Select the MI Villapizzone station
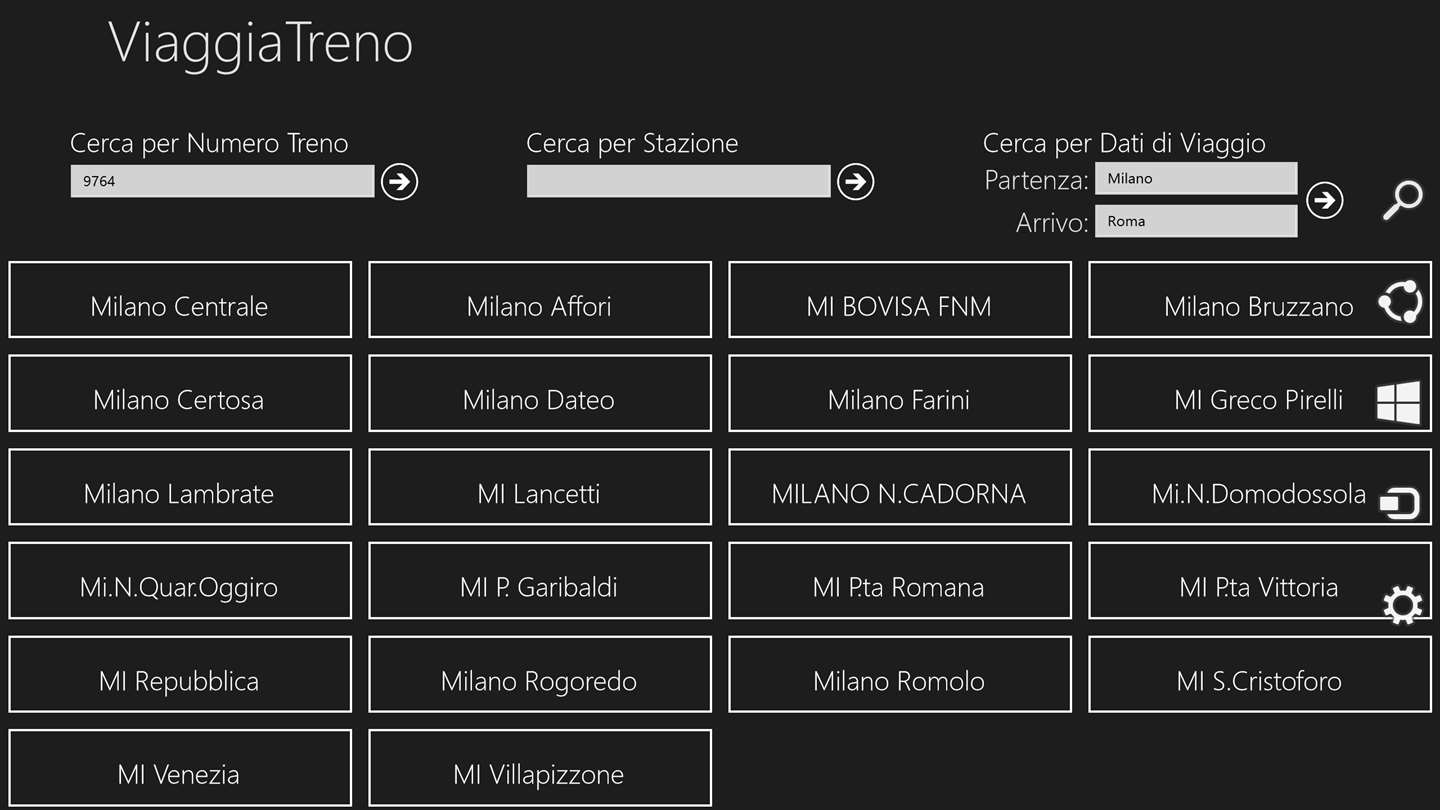 pos(540,768)
